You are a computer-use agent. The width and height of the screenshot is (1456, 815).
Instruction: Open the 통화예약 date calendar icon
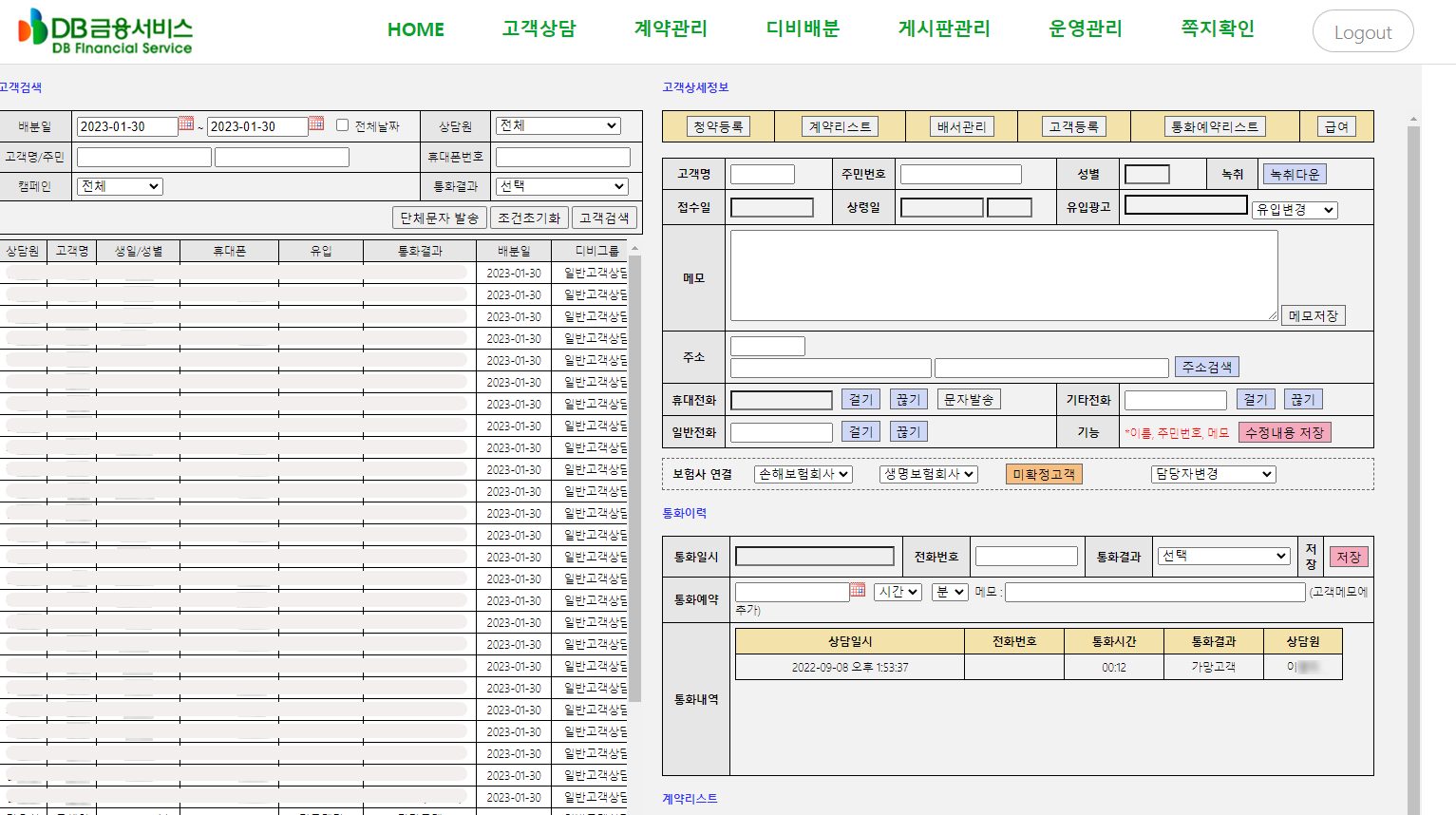[858, 591]
